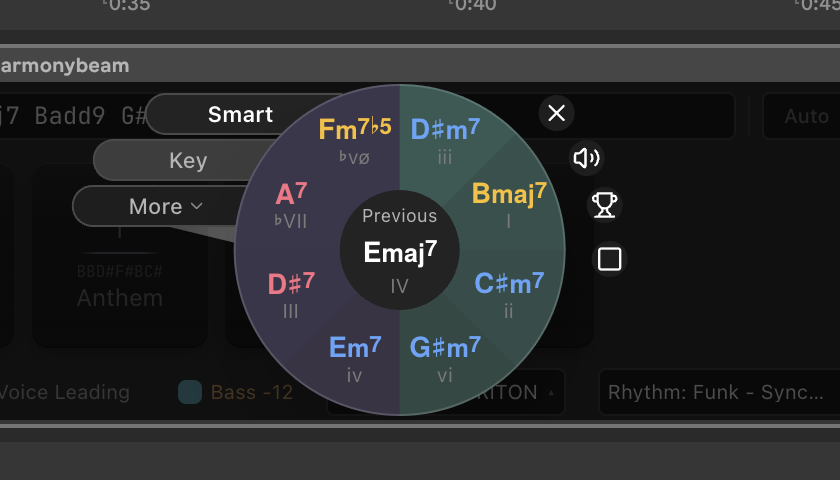Click the Voice Leading label
This screenshot has width=840, height=480.
(65, 392)
